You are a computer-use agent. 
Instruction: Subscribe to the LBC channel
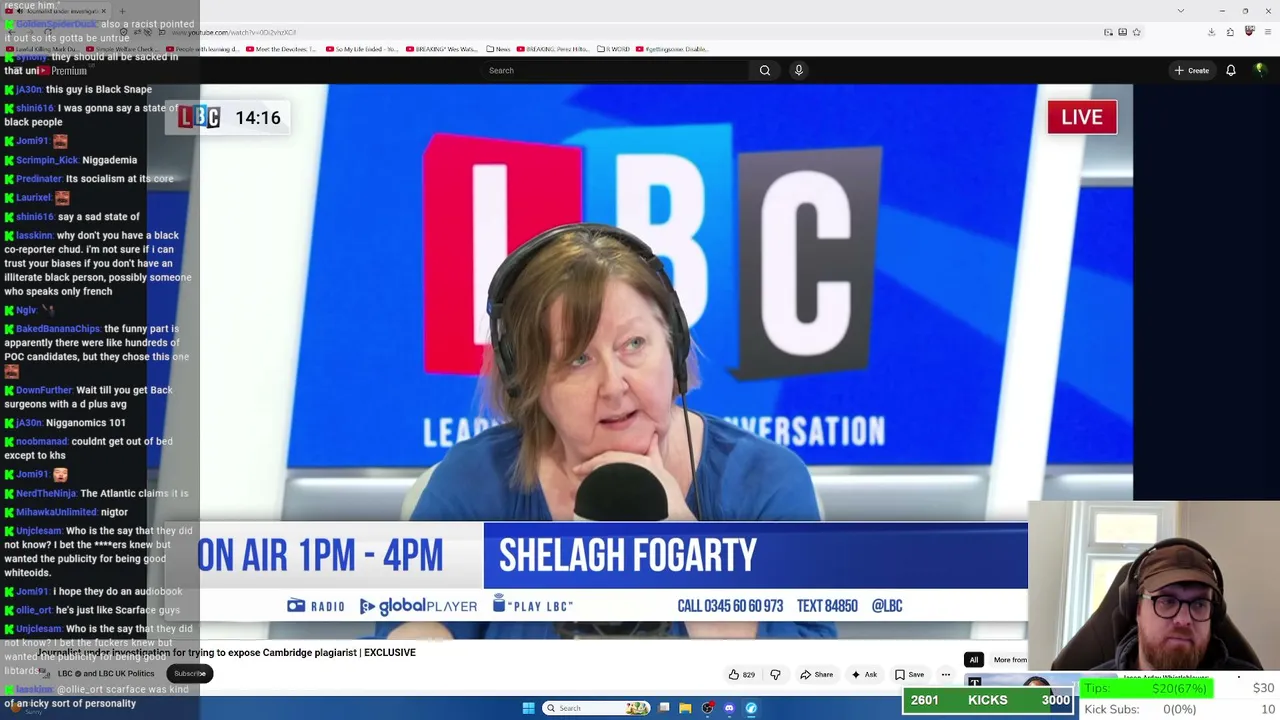pos(189,674)
